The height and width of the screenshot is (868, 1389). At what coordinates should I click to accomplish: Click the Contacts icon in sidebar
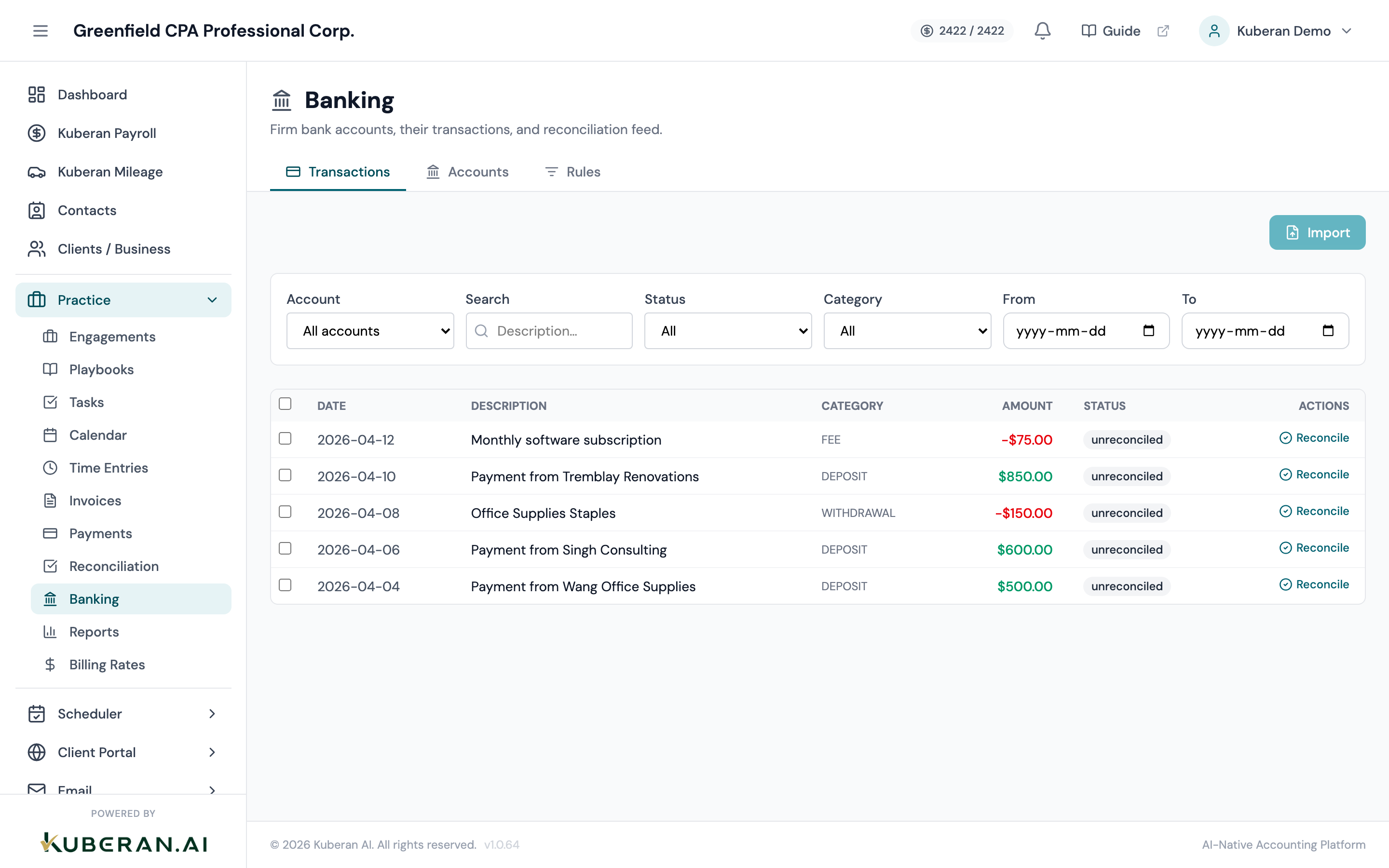[37, 211]
